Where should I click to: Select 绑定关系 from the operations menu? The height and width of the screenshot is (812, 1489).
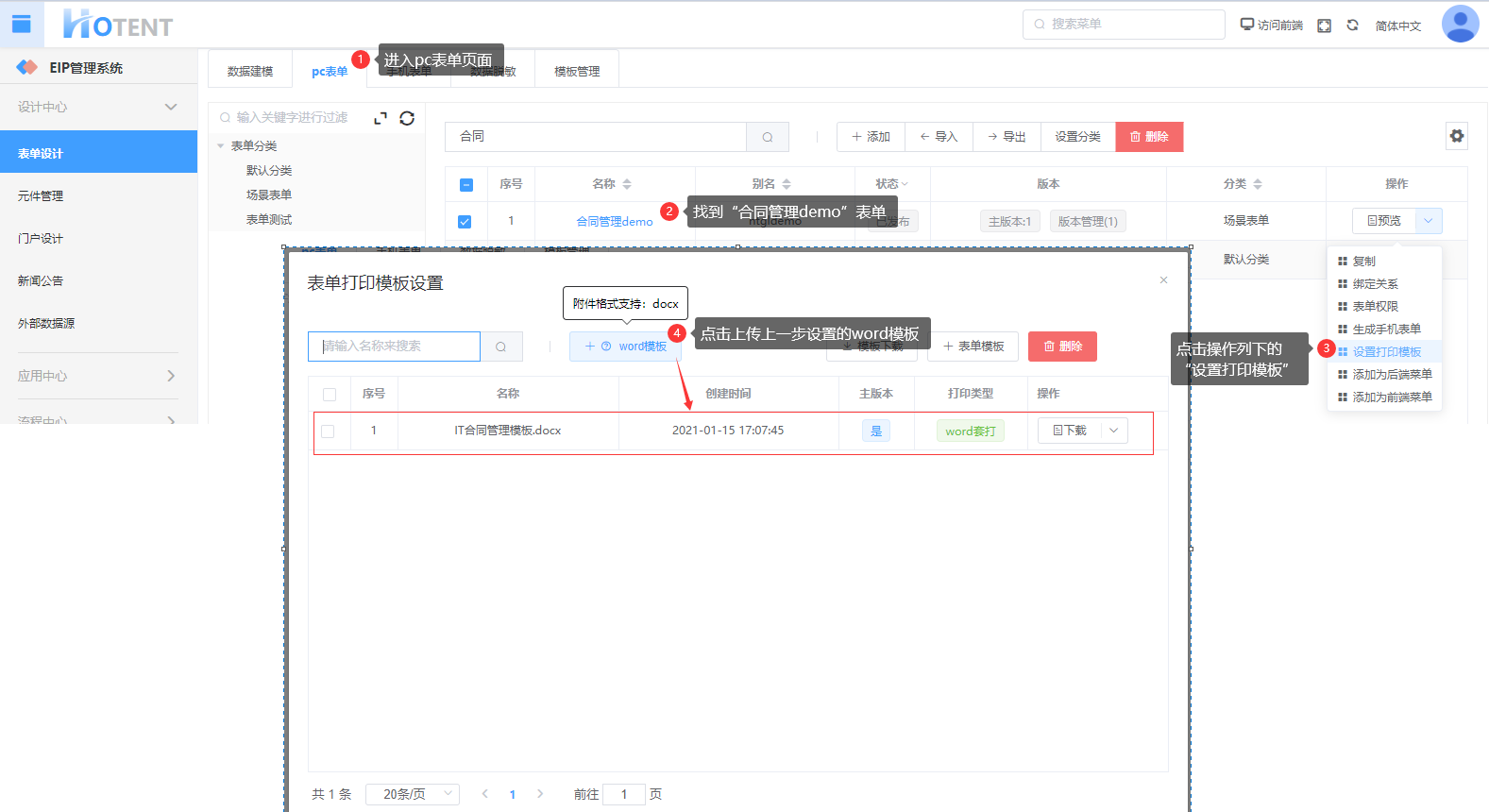1375,284
